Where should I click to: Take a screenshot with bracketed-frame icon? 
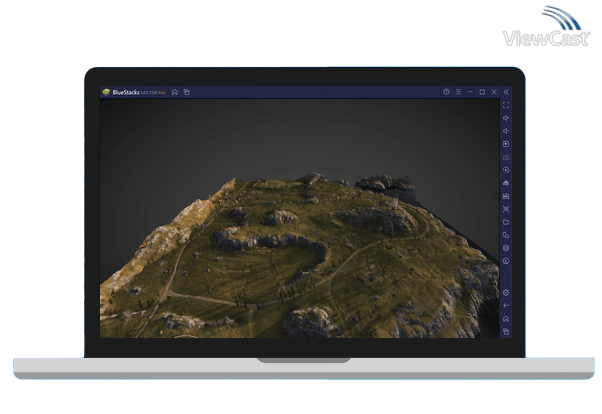coord(506,209)
